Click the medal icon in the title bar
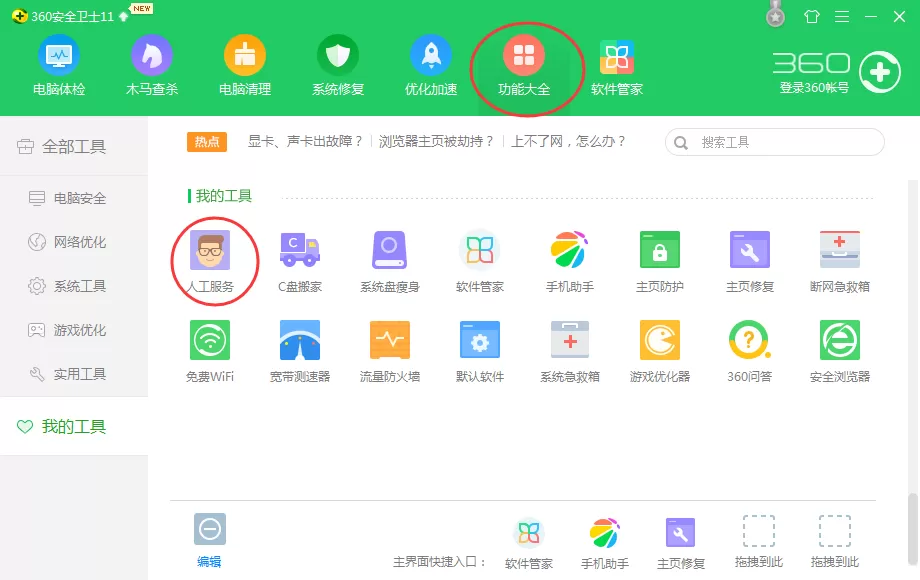920x580 pixels. [776, 14]
